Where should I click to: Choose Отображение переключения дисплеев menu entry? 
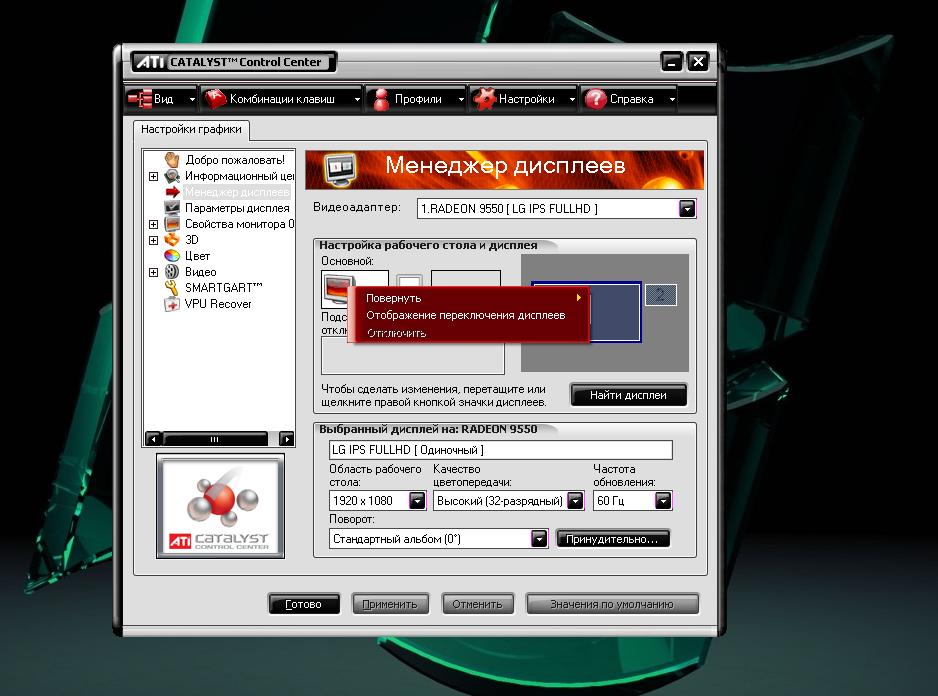click(468, 315)
